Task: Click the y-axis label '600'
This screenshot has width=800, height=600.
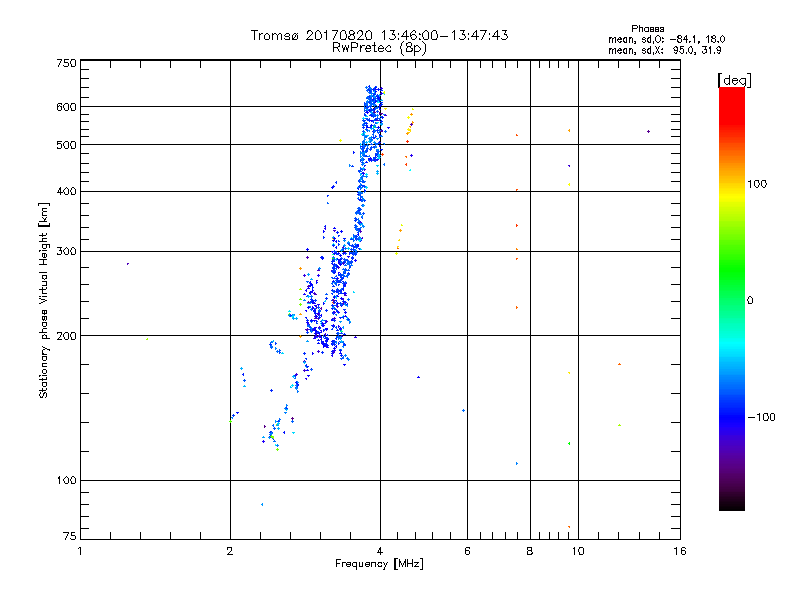Action: click(66, 107)
